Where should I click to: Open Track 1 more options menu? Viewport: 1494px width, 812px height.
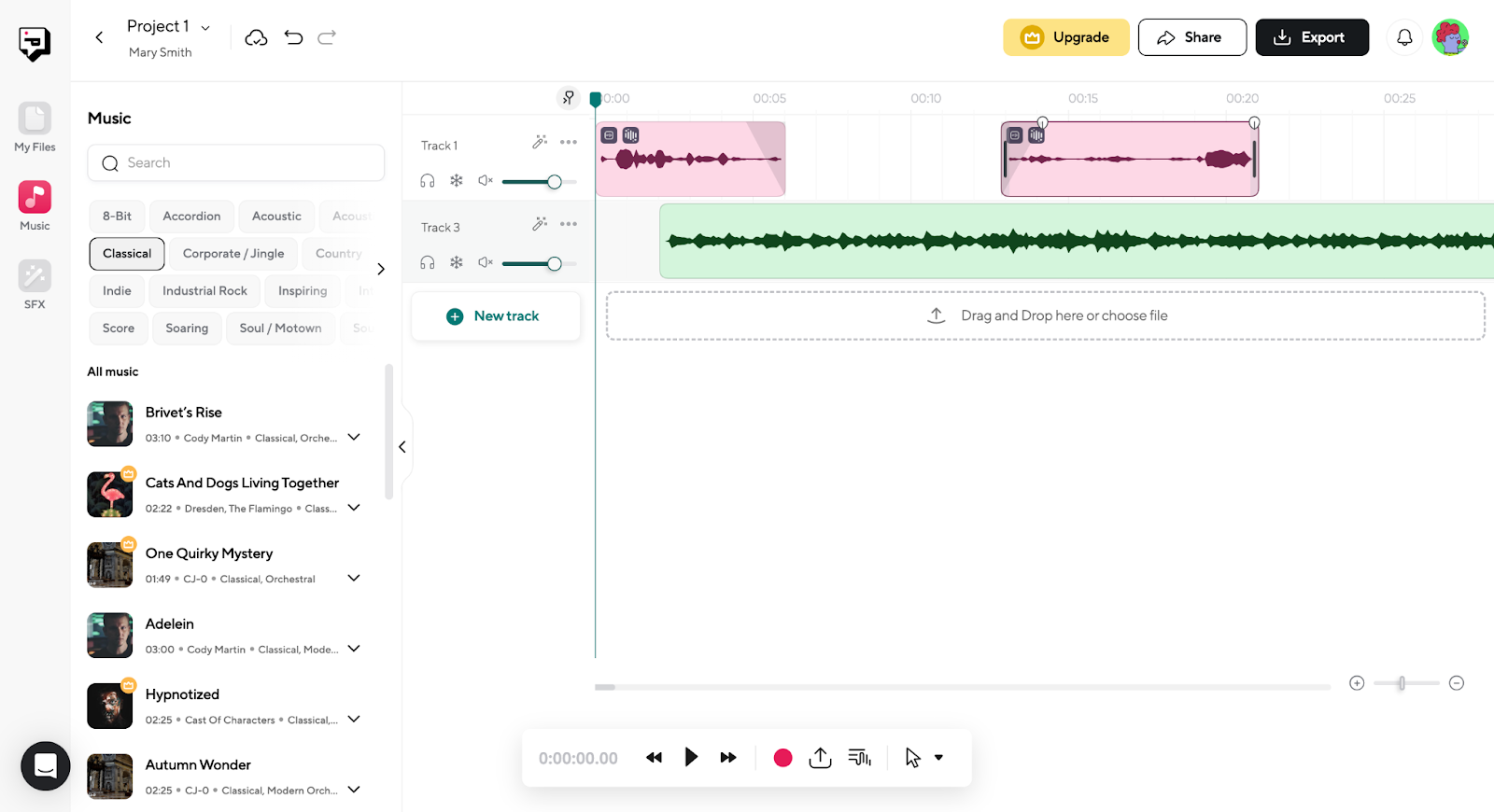569,142
